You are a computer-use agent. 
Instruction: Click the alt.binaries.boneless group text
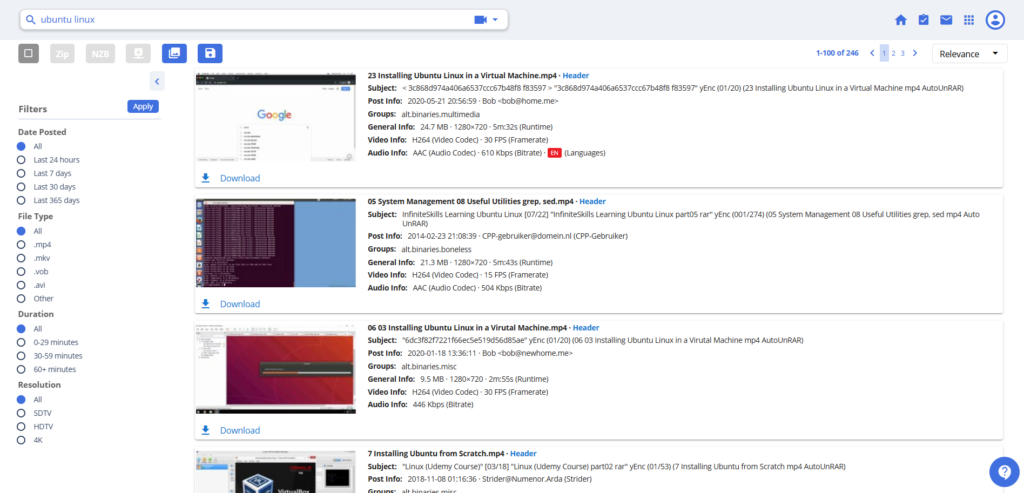tap(436, 249)
